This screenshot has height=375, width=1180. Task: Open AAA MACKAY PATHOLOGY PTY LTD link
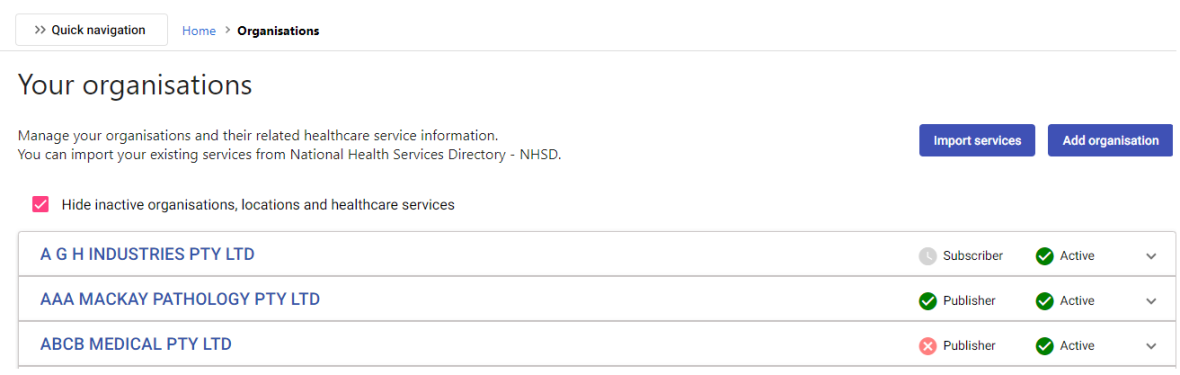click(x=180, y=300)
